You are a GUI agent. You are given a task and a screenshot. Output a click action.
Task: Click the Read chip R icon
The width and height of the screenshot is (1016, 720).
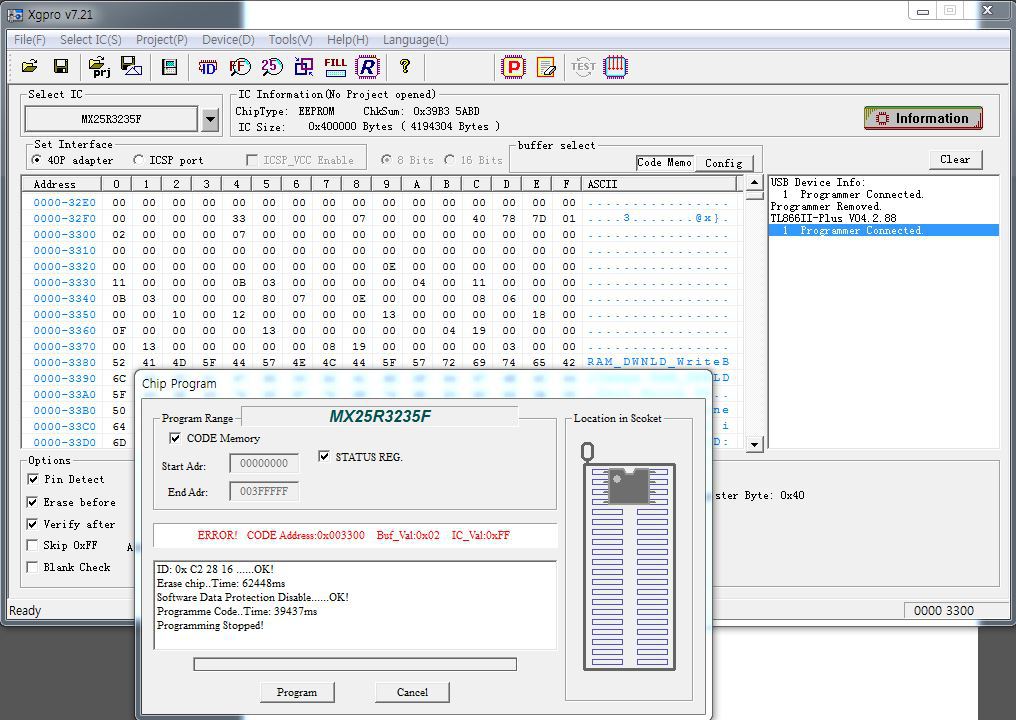tap(367, 67)
